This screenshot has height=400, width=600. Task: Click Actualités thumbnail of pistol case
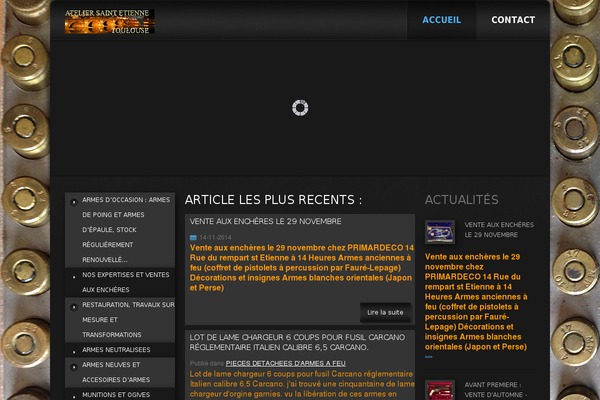440,232
